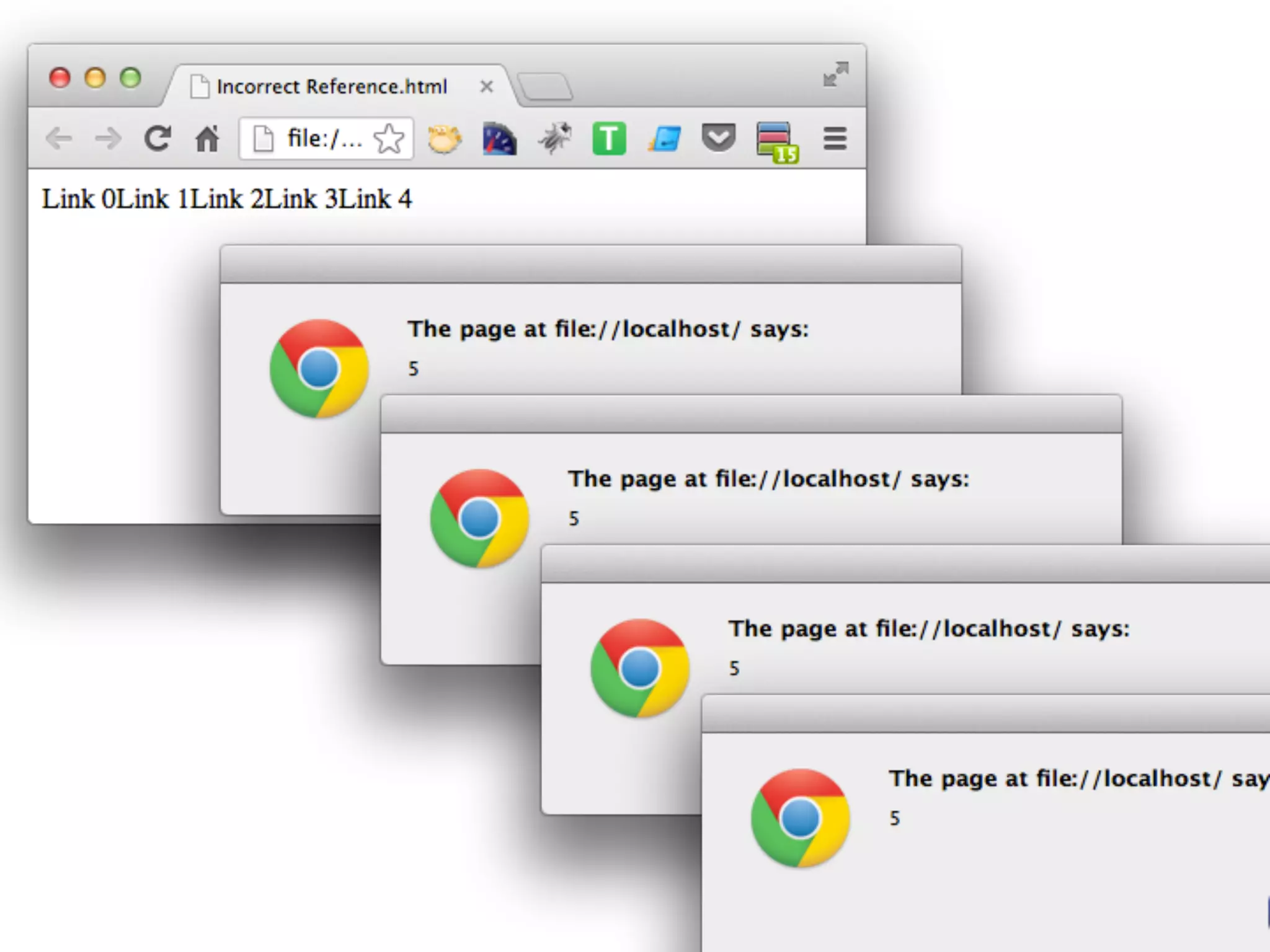Click the Chrome logo in the topmost alert dialog
The image size is (1270, 952).
319,369
